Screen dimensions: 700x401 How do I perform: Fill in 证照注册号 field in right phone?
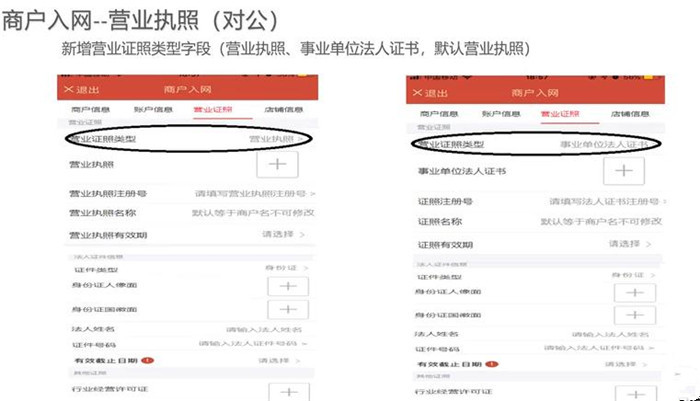[538, 201]
